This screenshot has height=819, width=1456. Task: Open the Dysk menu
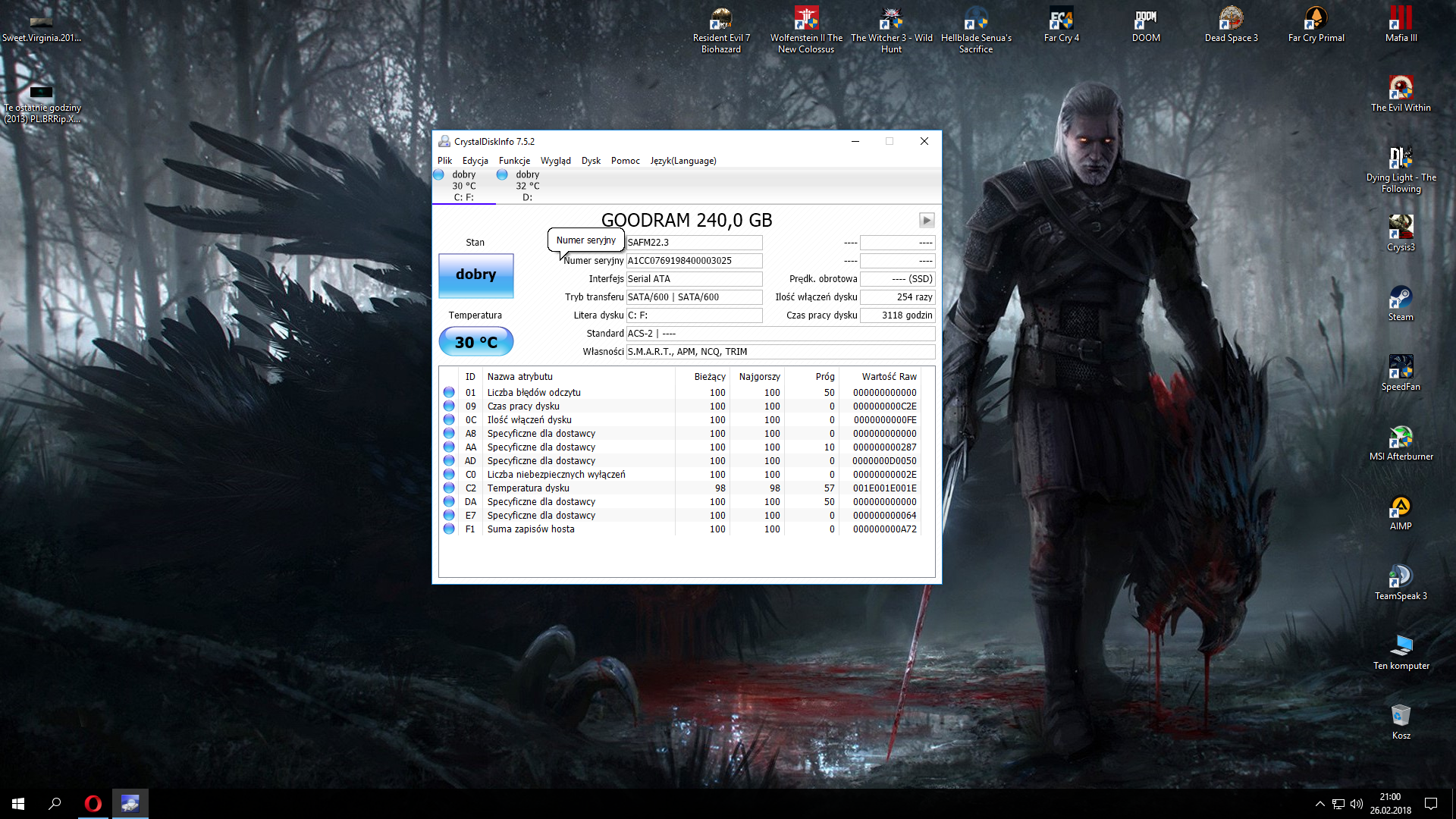591,161
